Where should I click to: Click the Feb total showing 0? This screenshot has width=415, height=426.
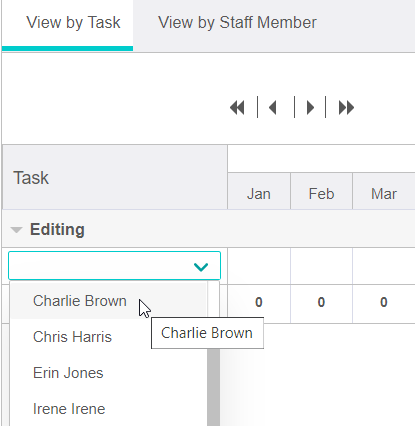321,302
